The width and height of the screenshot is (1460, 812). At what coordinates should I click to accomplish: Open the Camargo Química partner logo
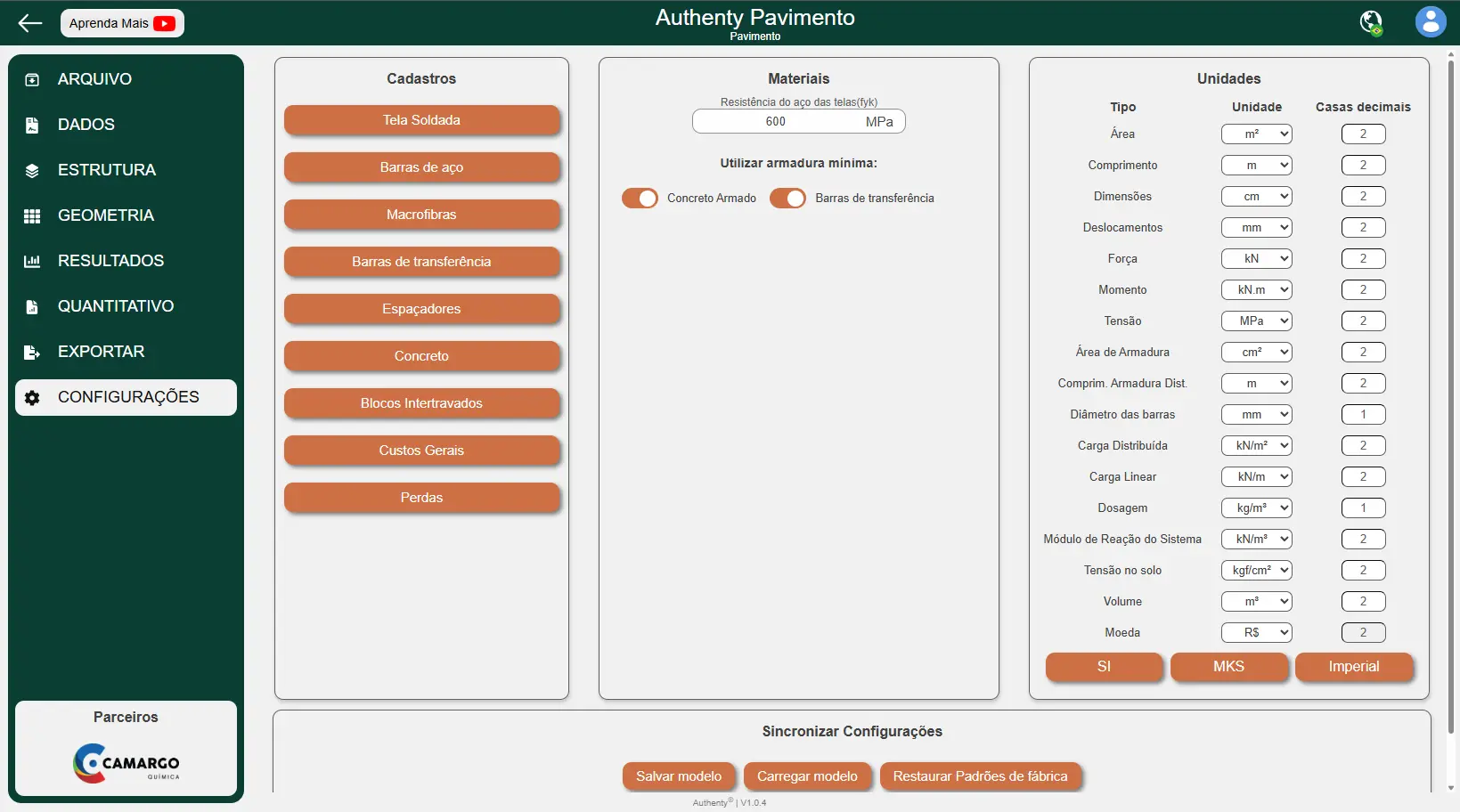[x=126, y=763]
